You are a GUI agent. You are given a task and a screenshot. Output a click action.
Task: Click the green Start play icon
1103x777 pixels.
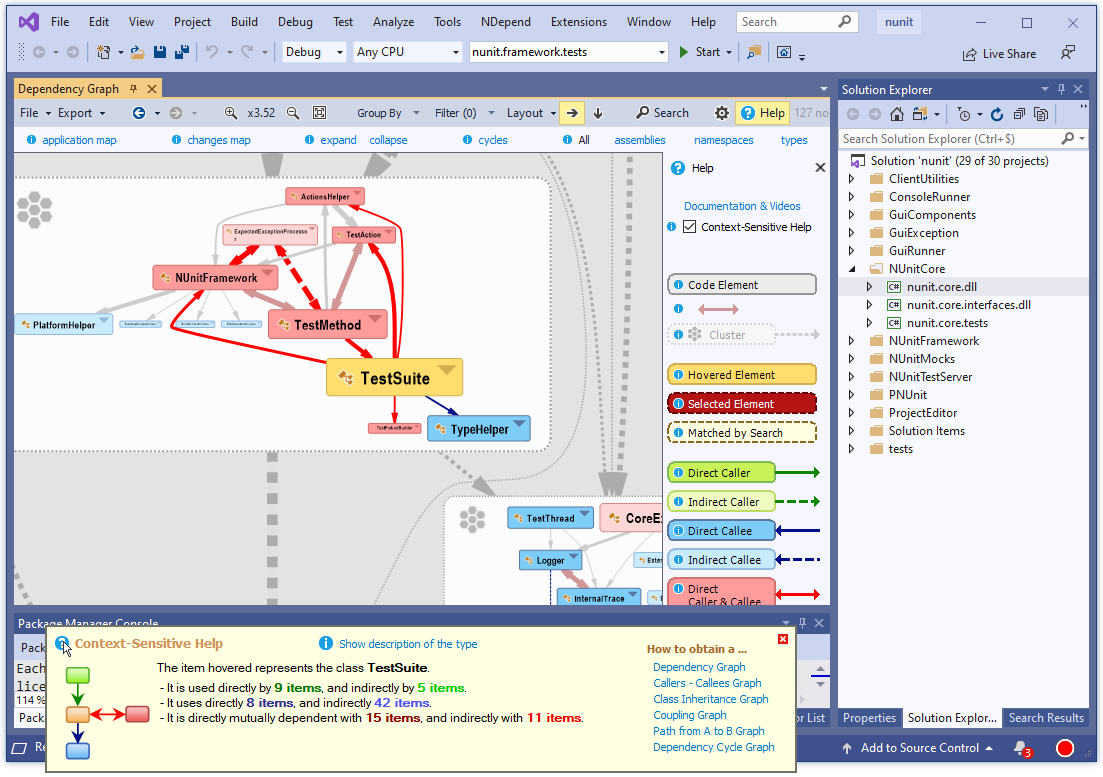683,52
